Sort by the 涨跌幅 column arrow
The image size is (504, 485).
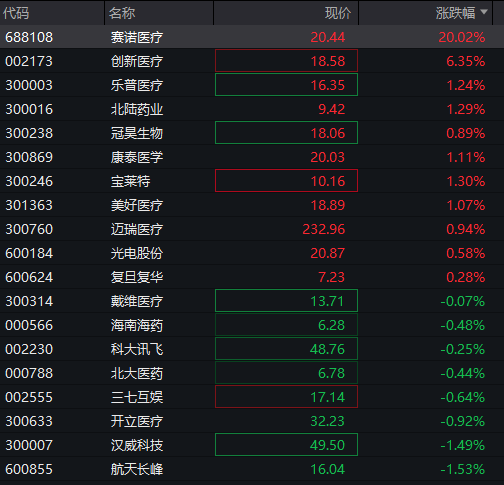point(484,12)
